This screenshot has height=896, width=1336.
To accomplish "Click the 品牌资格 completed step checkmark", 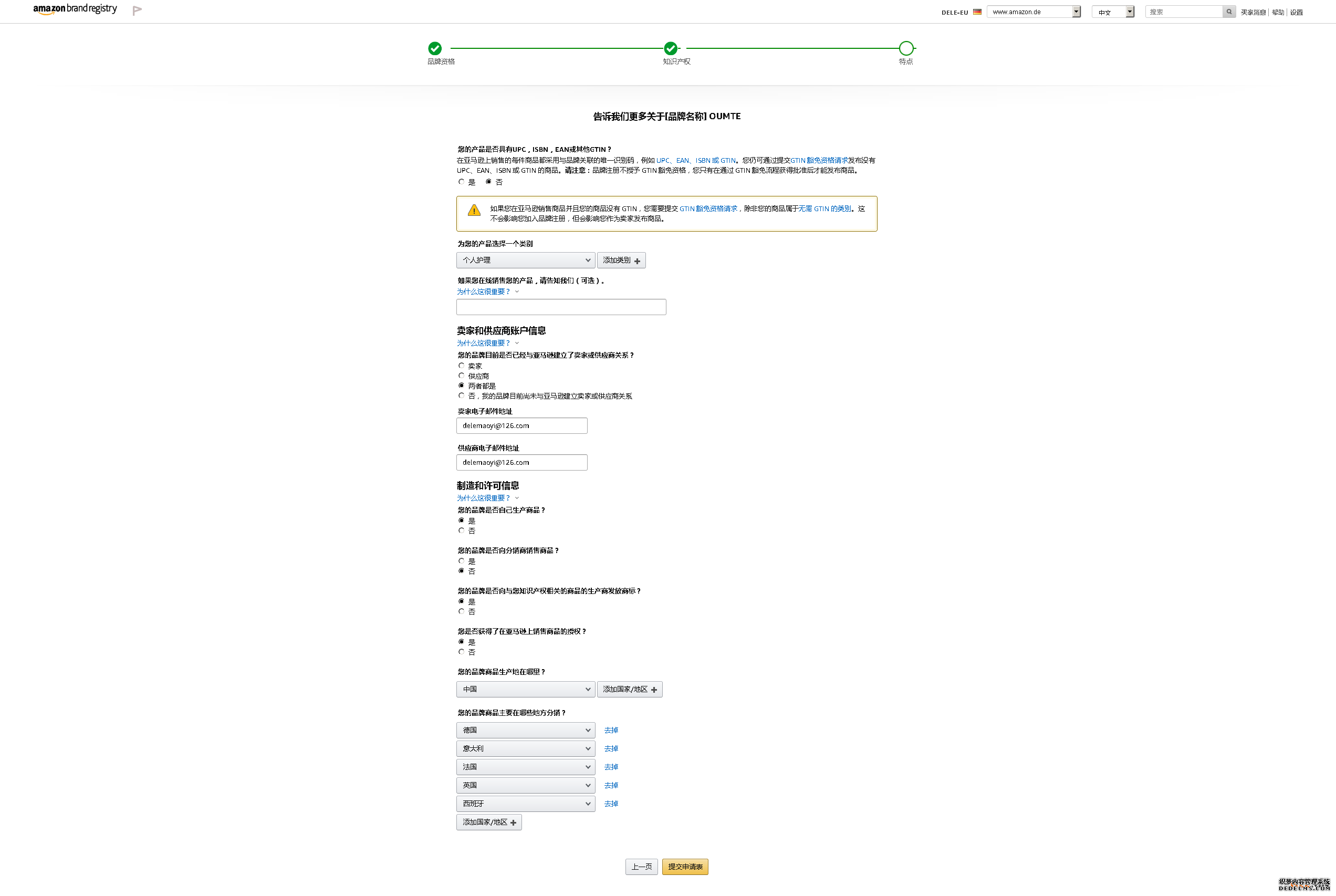I will [435, 48].
